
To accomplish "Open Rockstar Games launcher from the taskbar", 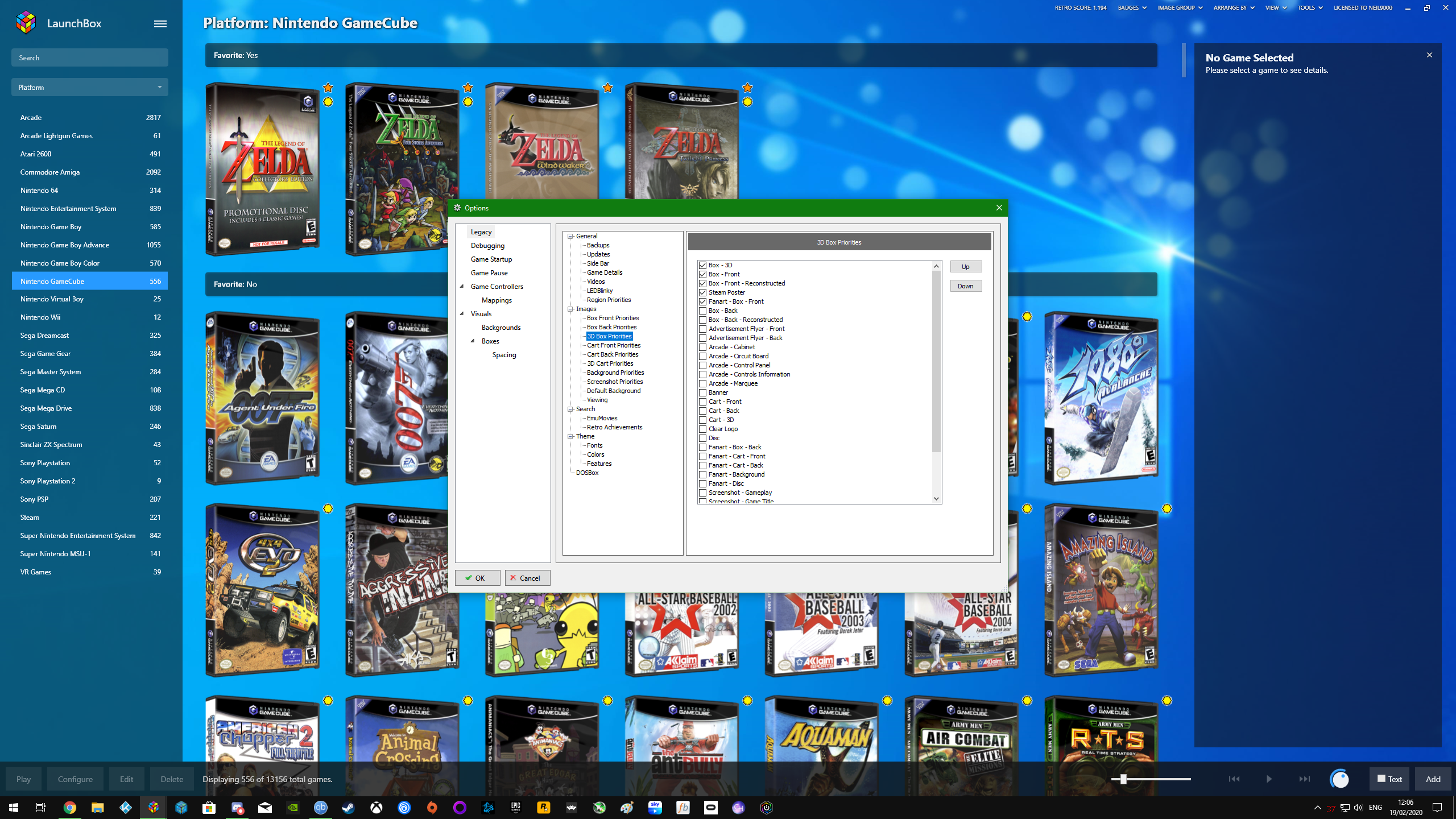I will 544,808.
